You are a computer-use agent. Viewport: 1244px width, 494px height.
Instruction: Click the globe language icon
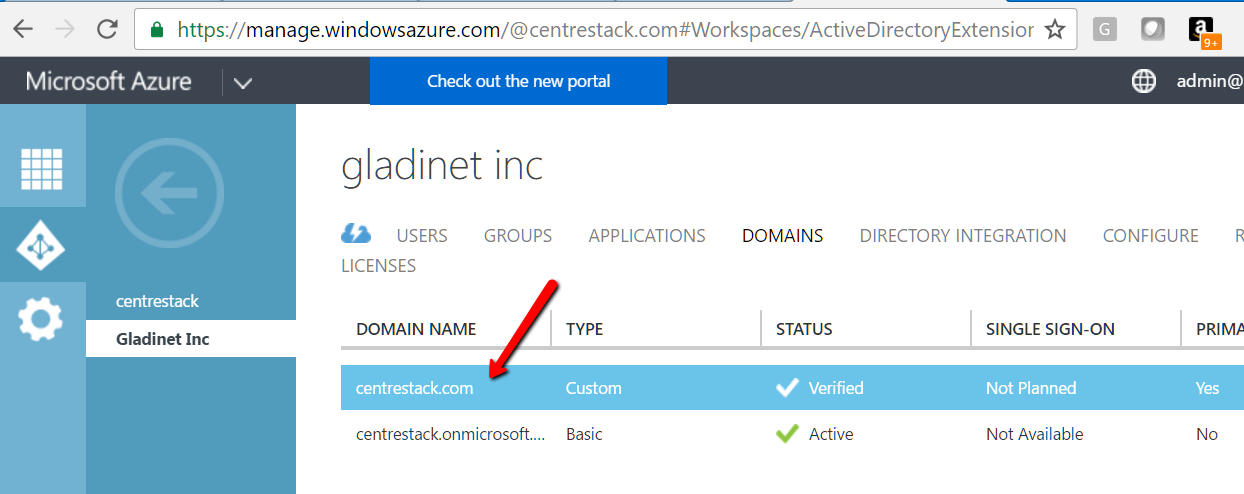pos(1144,81)
